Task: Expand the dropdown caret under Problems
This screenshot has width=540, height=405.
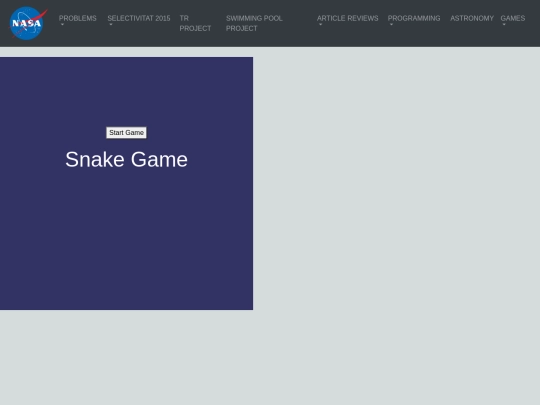Action: pos(62,24)
